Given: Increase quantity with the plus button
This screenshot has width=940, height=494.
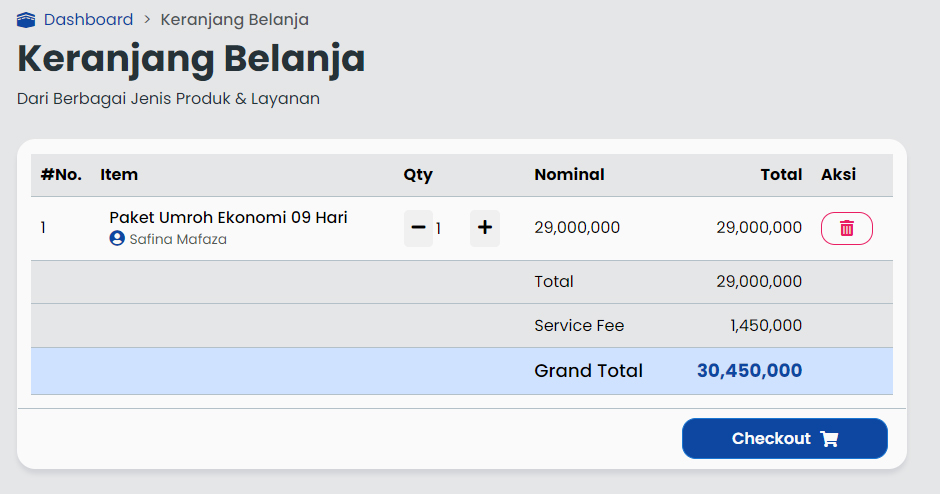Looking at the screenshot, I should pyautogui.click(x=485, y=228).
